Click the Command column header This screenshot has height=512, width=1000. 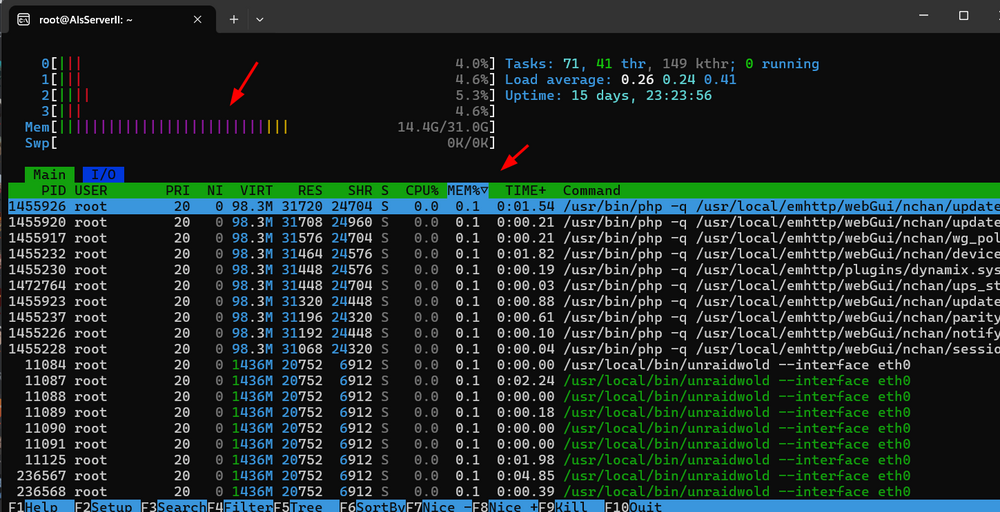[x=591, y=190]
